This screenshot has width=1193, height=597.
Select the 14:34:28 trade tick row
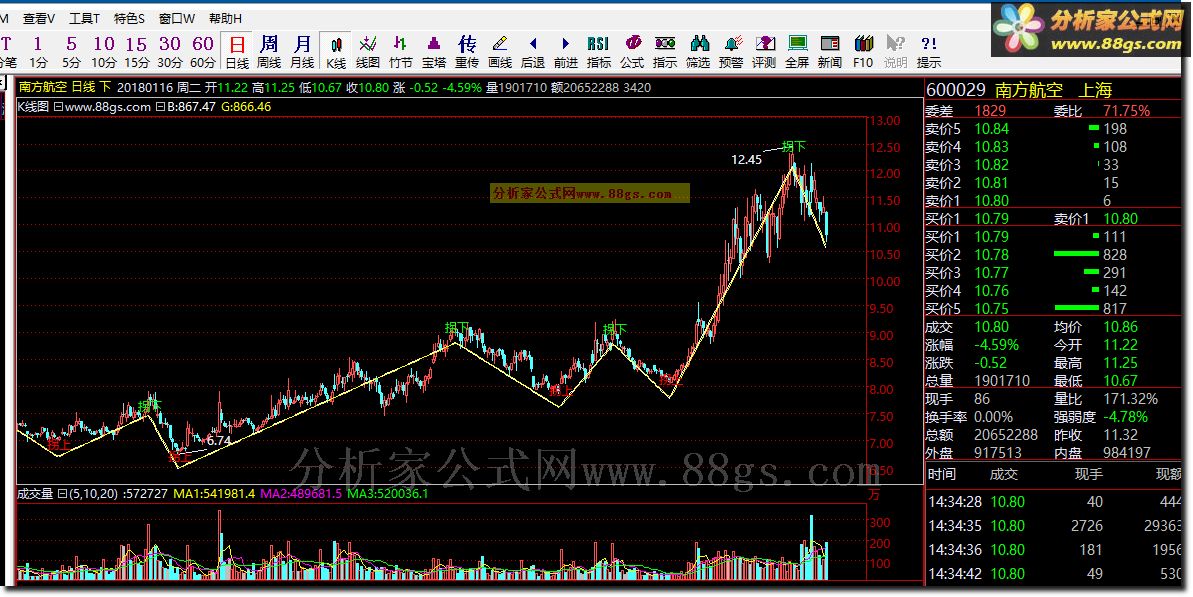[x=1055, y=502]
